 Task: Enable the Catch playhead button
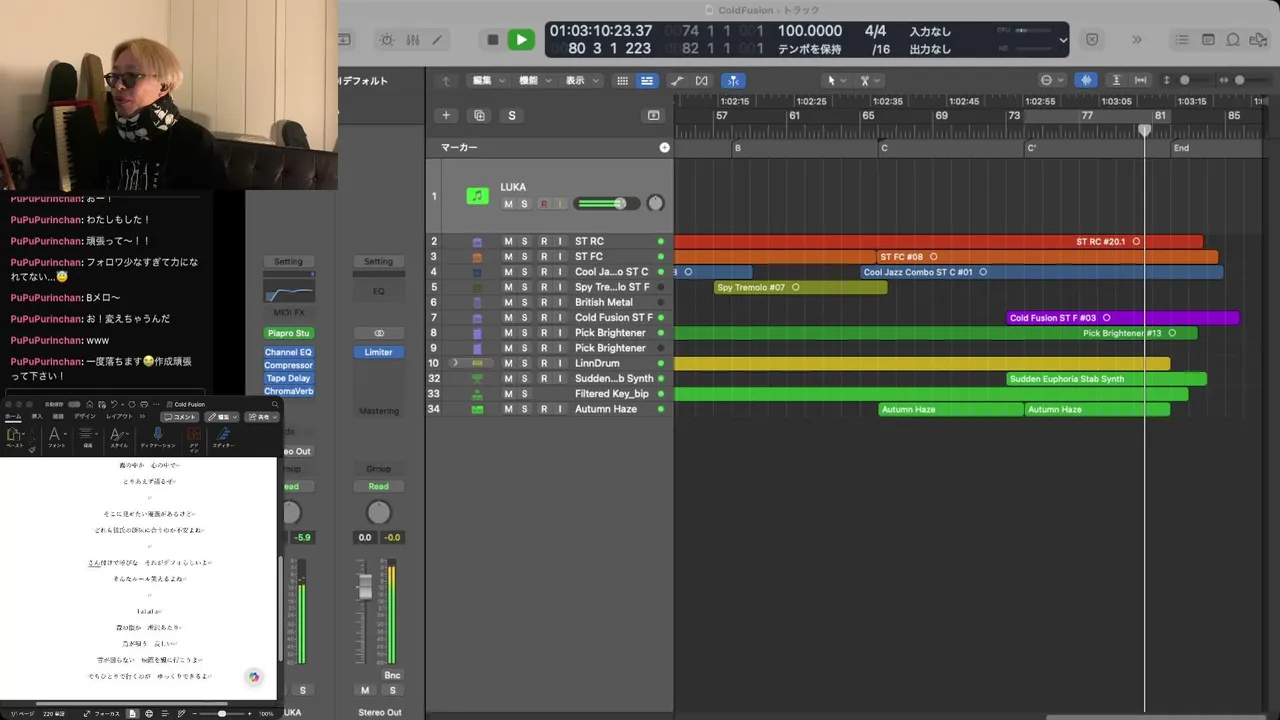click(x=734, y=81)
